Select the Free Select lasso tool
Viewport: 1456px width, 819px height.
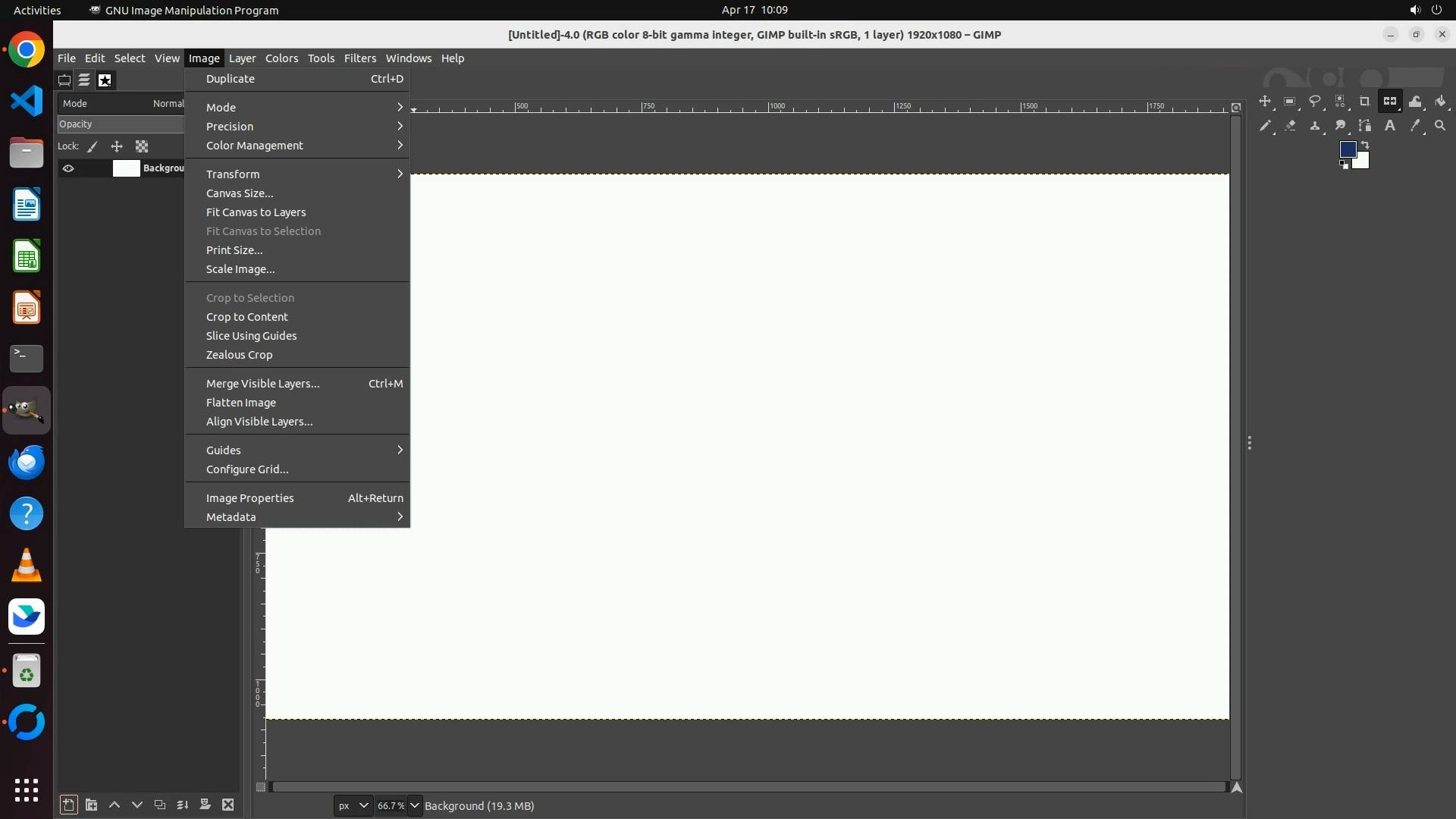coord(1315,102)
